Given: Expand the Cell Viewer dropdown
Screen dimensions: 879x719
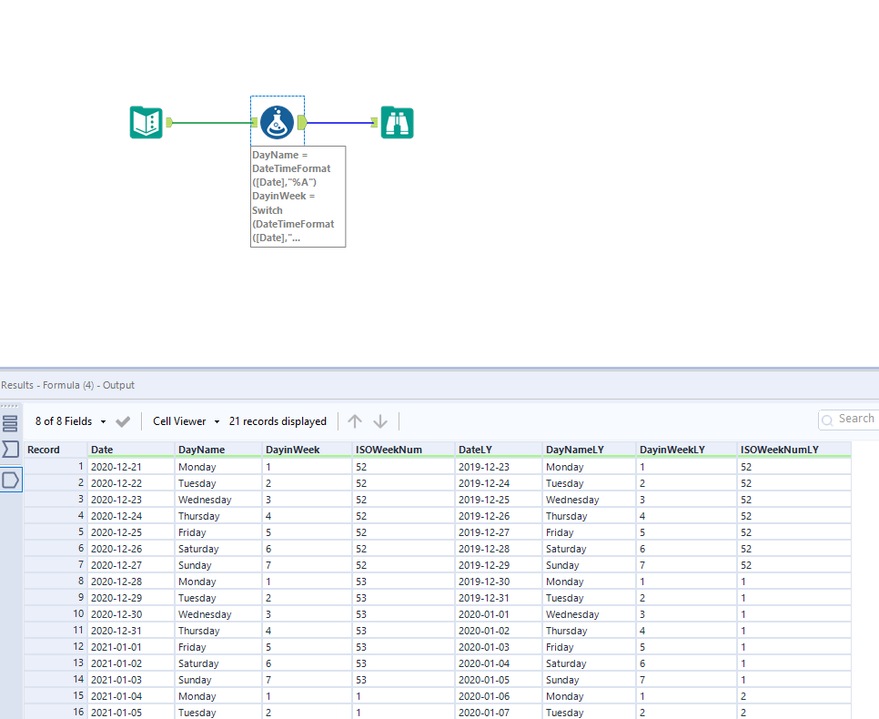Looking at the screenshot, I should tap(186, 421).
